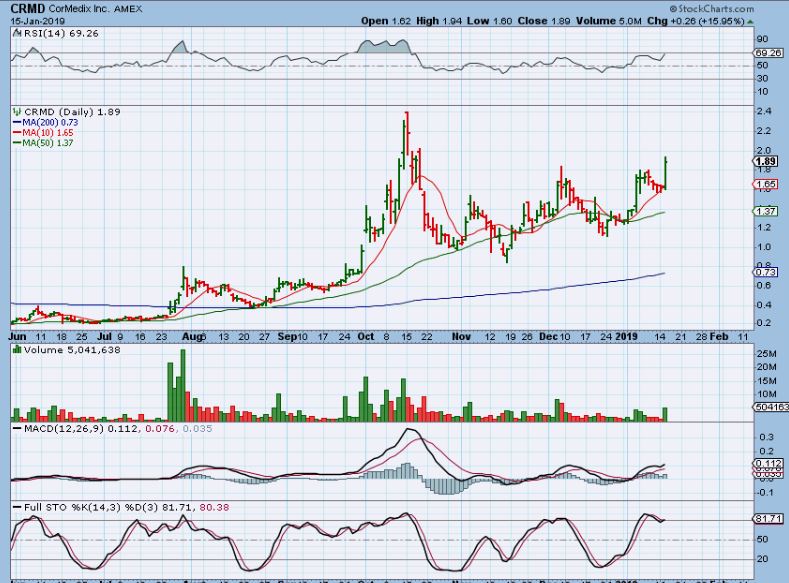Click the MA(10) 1.65 legend text
The image size is (789, 583).
pyautogui.click(x=47, y=133)
